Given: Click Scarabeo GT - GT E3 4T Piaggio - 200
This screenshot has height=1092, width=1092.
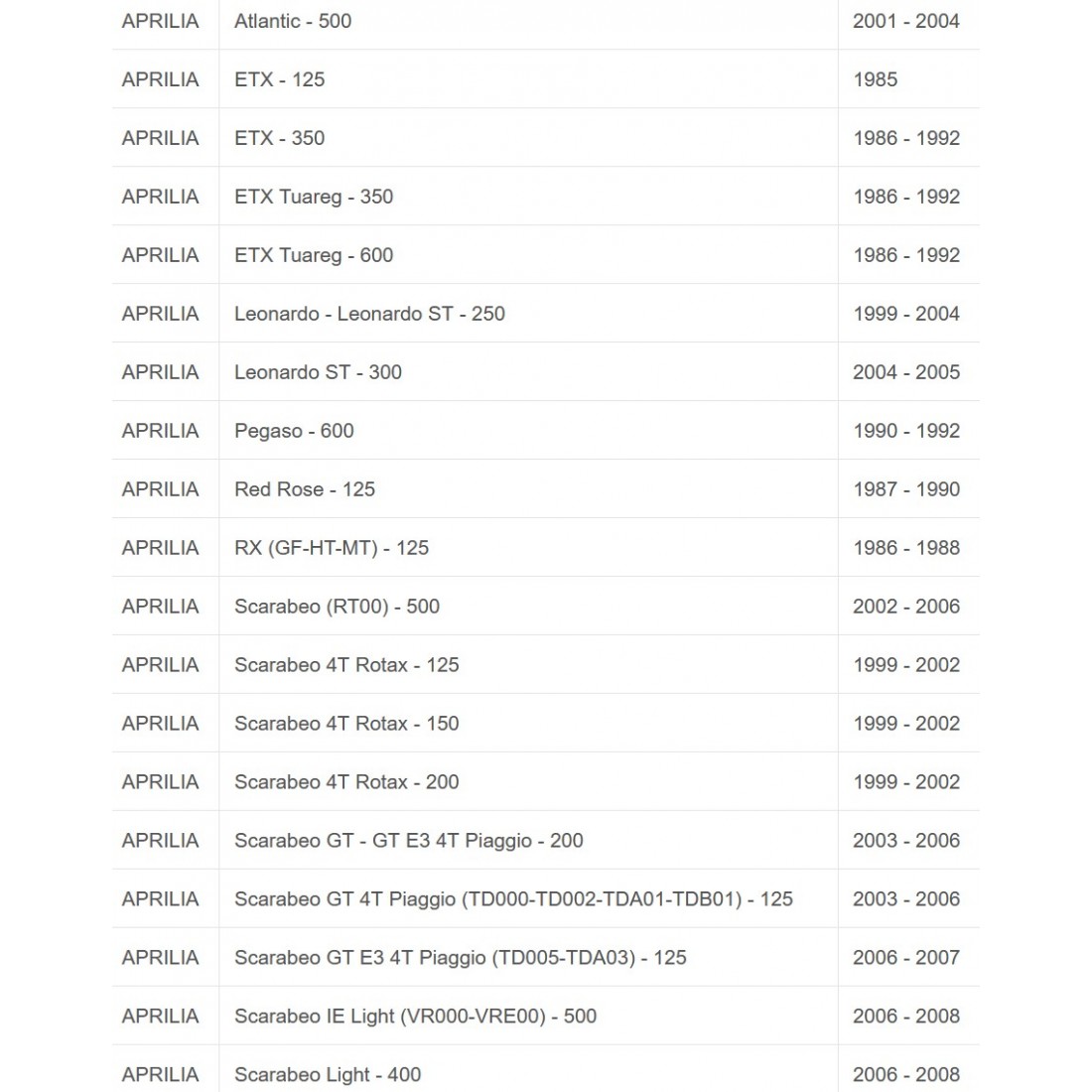Looking at the screenshot, I should [x=409, y=841].
